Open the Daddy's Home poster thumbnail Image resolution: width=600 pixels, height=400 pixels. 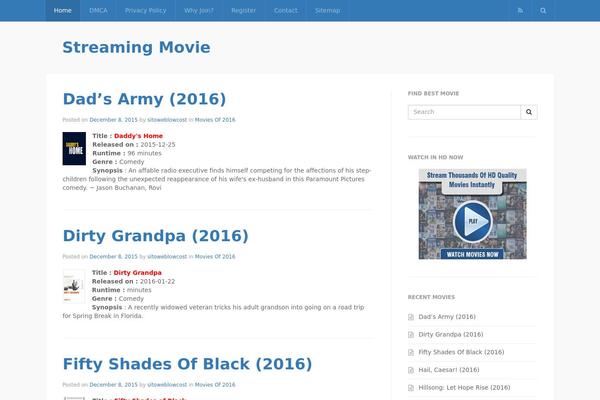point(74,149)
